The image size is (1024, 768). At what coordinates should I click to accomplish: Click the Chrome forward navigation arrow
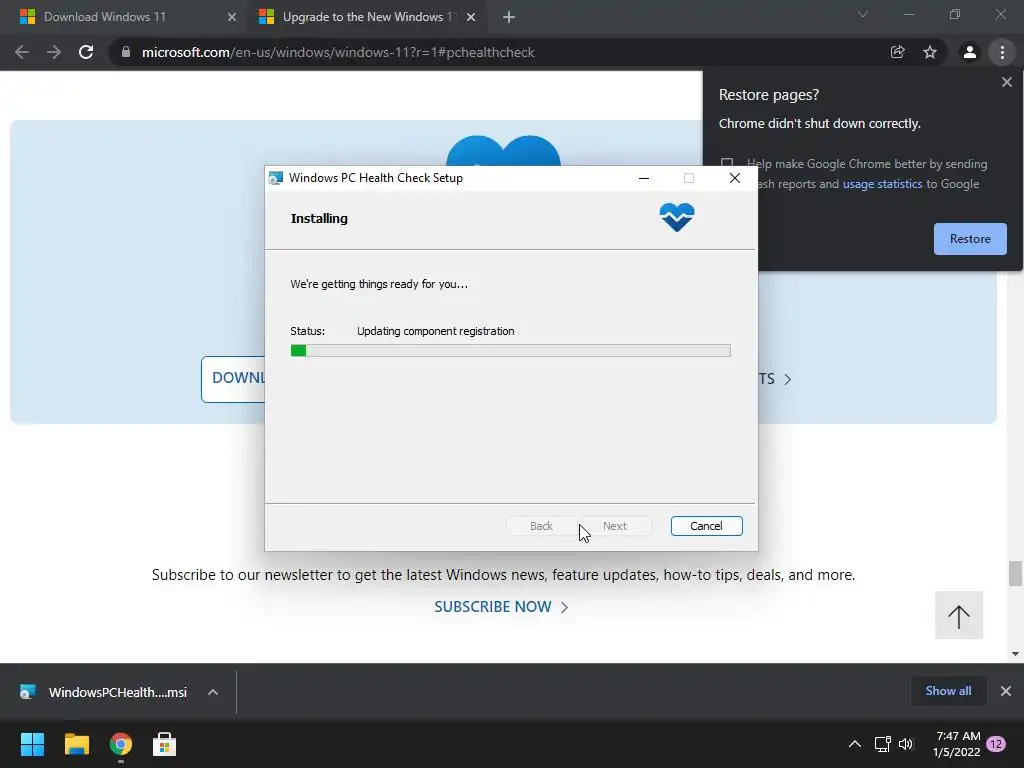[54, 52]
